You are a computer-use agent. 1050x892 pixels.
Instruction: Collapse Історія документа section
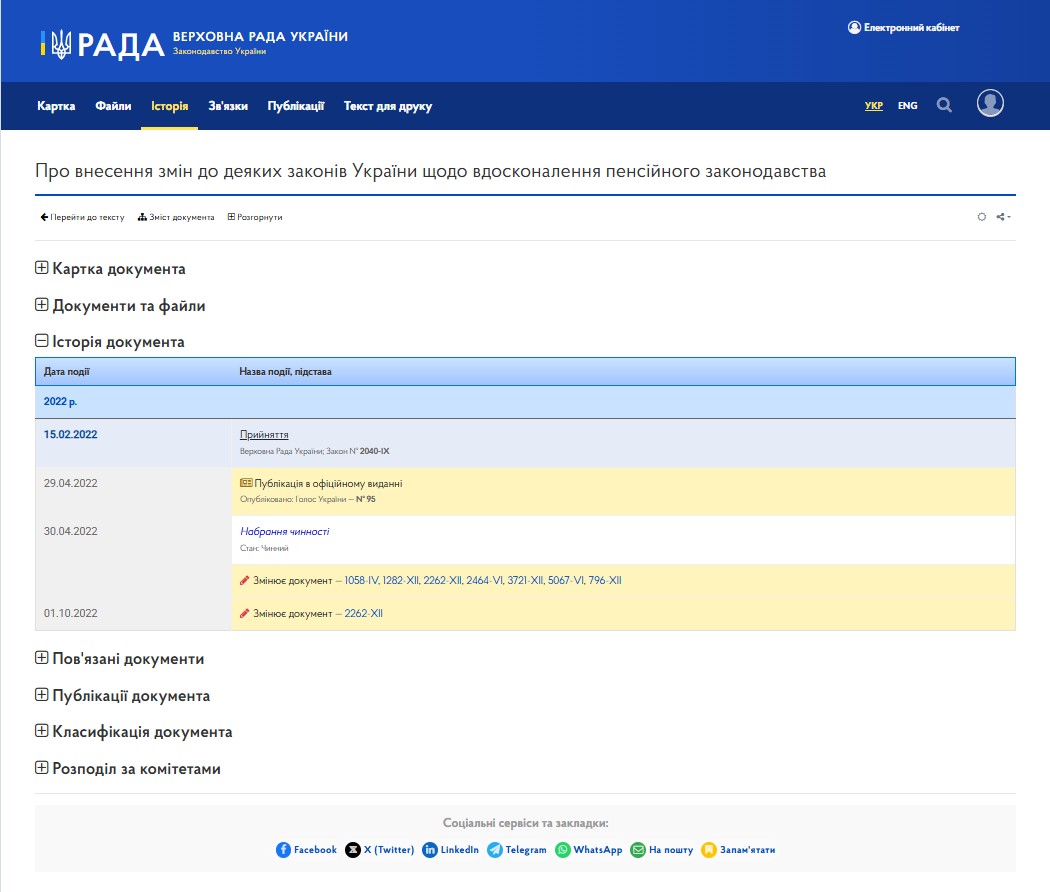[x=110, y=342]
